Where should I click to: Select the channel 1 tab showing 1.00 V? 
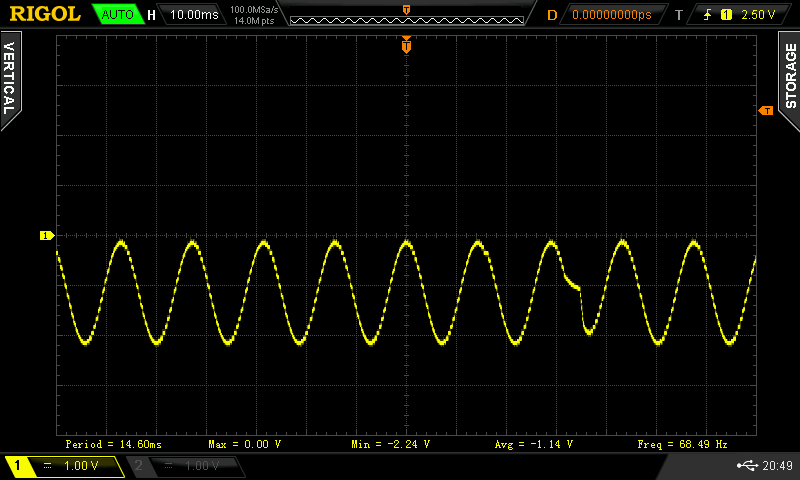pyautogui.click(x=64, y=466)
